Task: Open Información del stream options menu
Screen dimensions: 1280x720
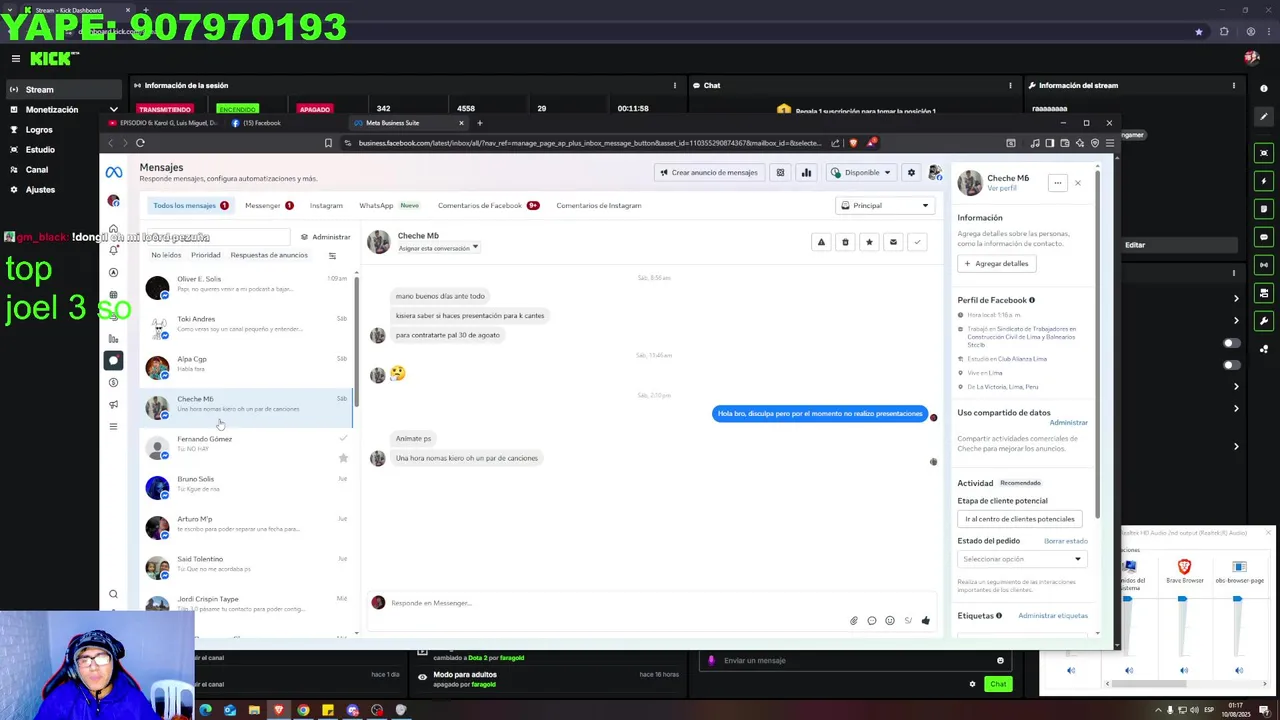Action: coord(1234,85)
